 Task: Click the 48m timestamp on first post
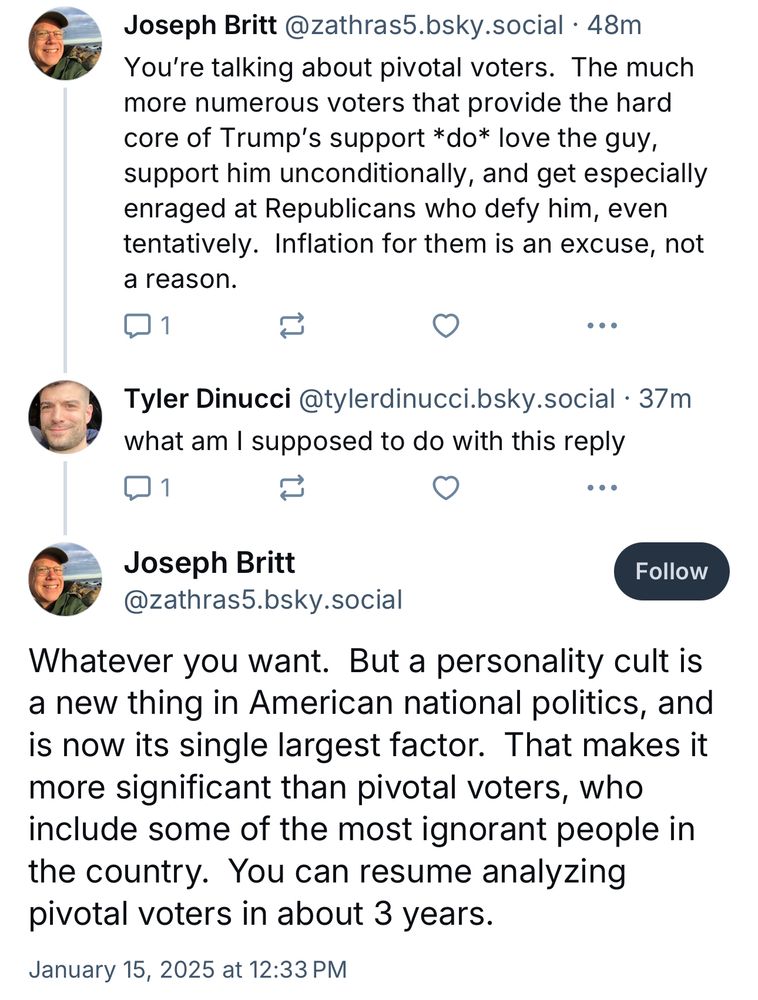[x=615, y=26]
